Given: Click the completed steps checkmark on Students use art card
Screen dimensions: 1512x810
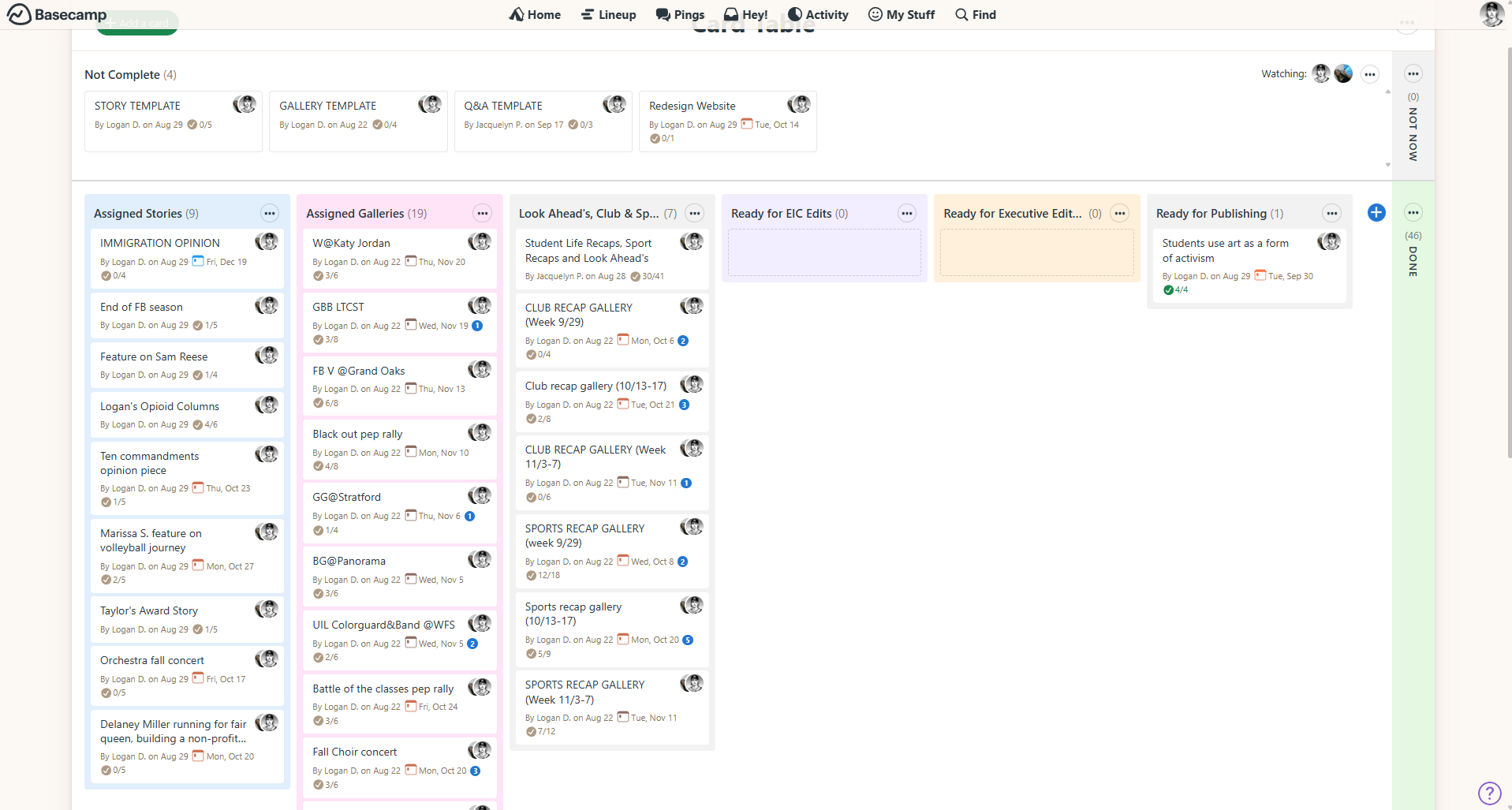Looking at the screenshot, I should pos(1168,290).
